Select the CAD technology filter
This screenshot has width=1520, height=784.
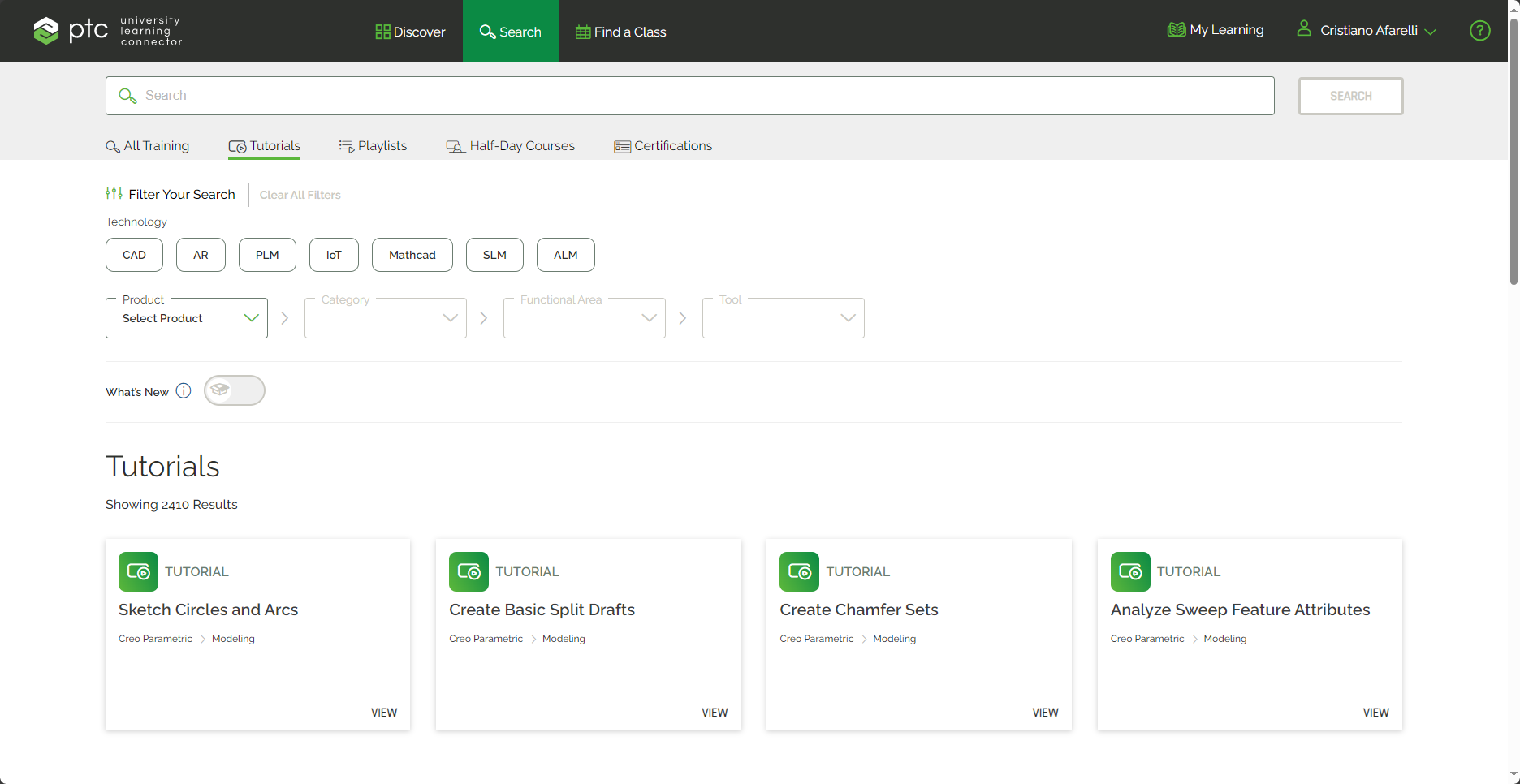[x=133, y=255]
